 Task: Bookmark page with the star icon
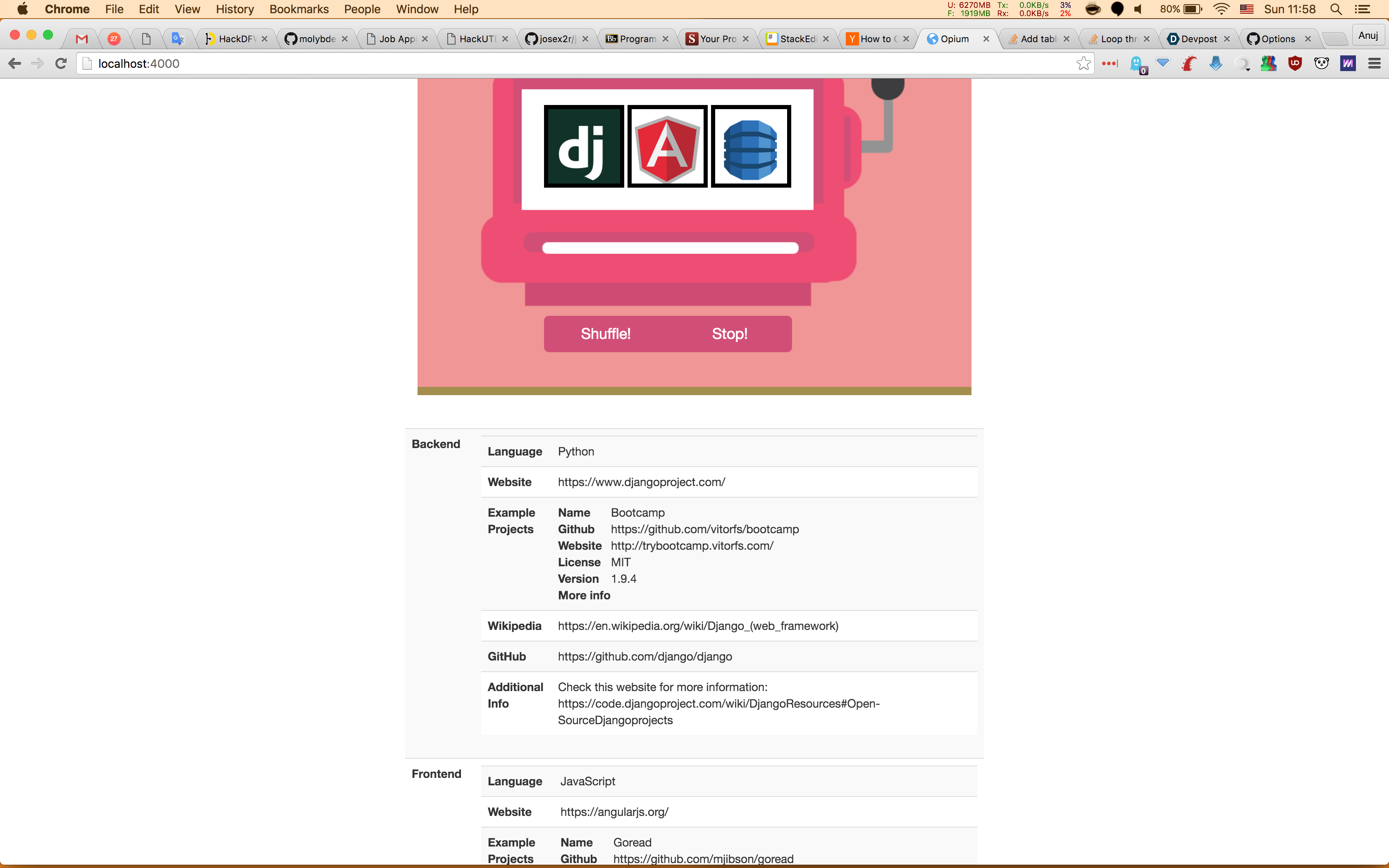click(1083, 64)
